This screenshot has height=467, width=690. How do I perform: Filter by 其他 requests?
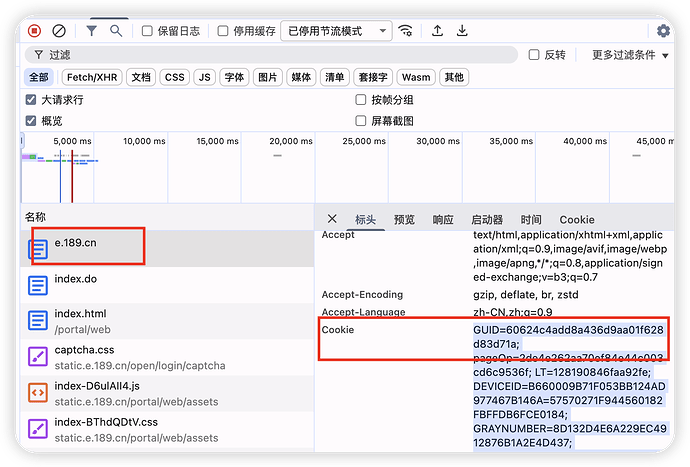pos(454,77)
